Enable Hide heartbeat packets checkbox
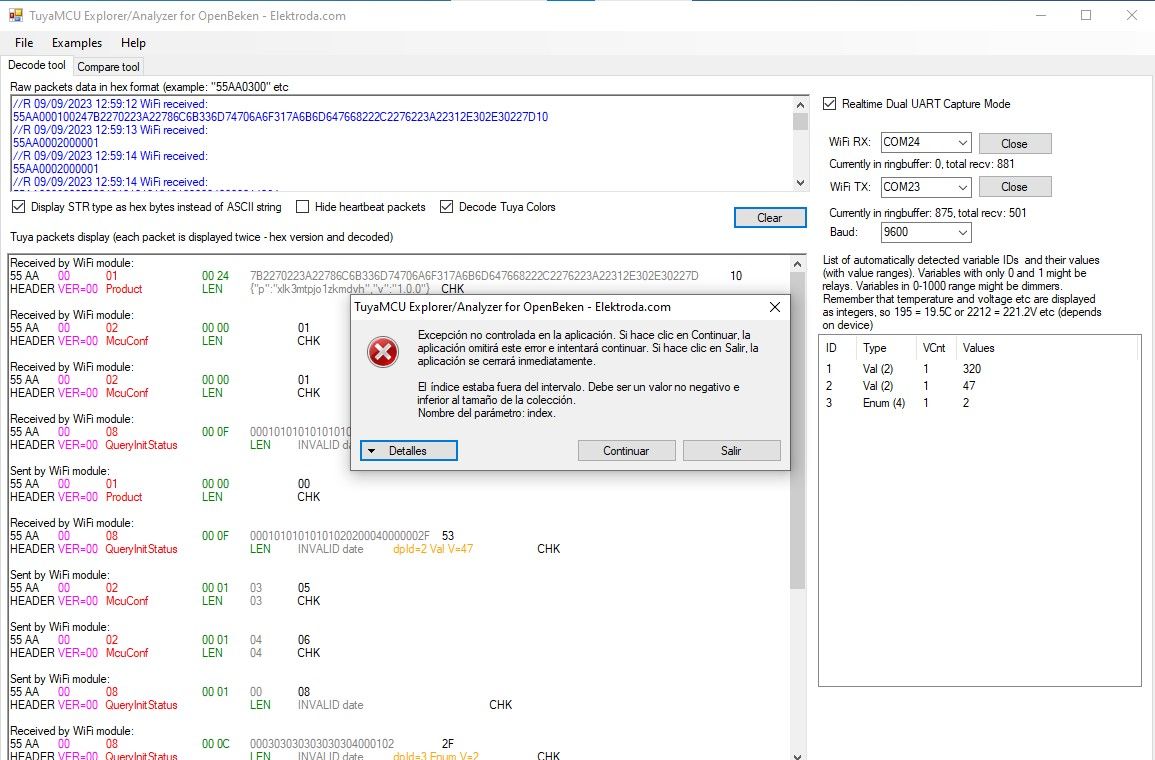1155x760 pixels. [302, 207]
